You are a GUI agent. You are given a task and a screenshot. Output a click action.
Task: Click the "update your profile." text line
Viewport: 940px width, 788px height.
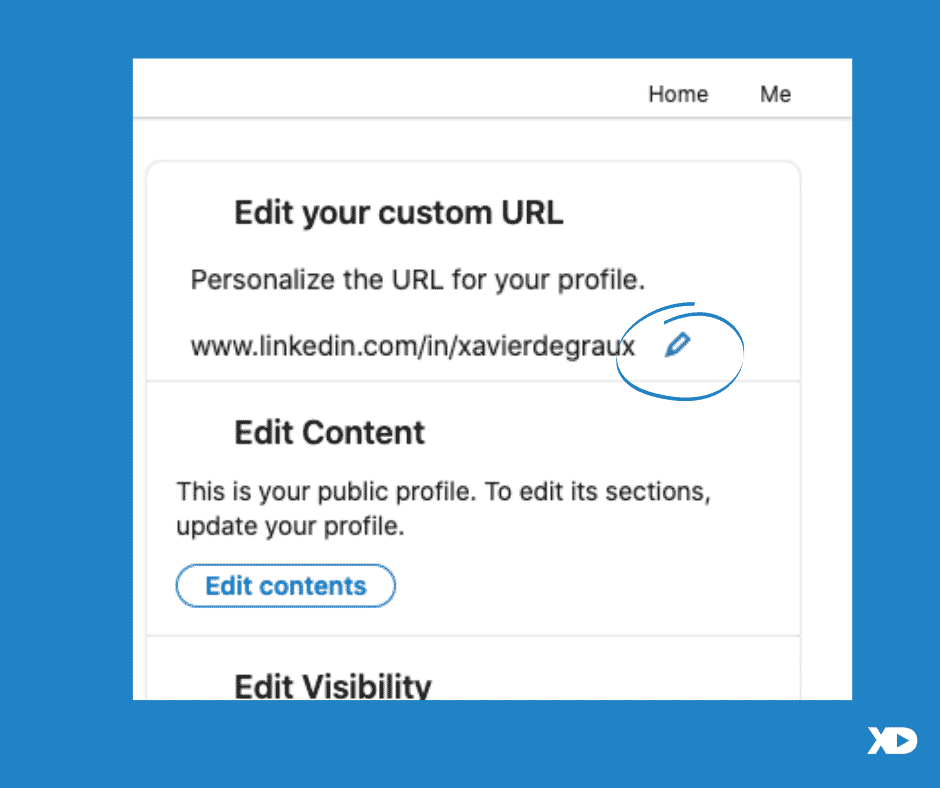tap(290, 527)
